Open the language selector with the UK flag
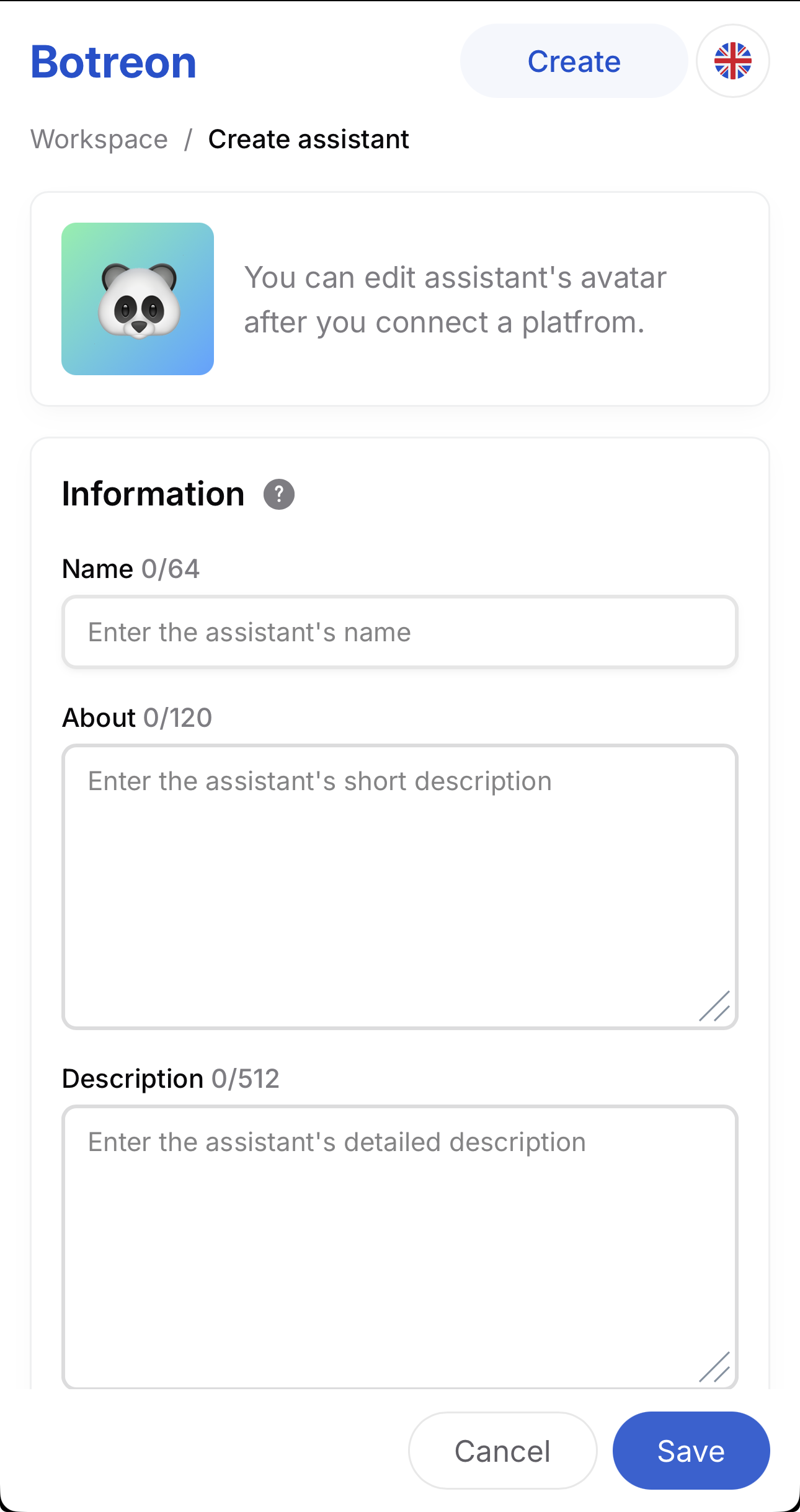 tap(733, 61)
